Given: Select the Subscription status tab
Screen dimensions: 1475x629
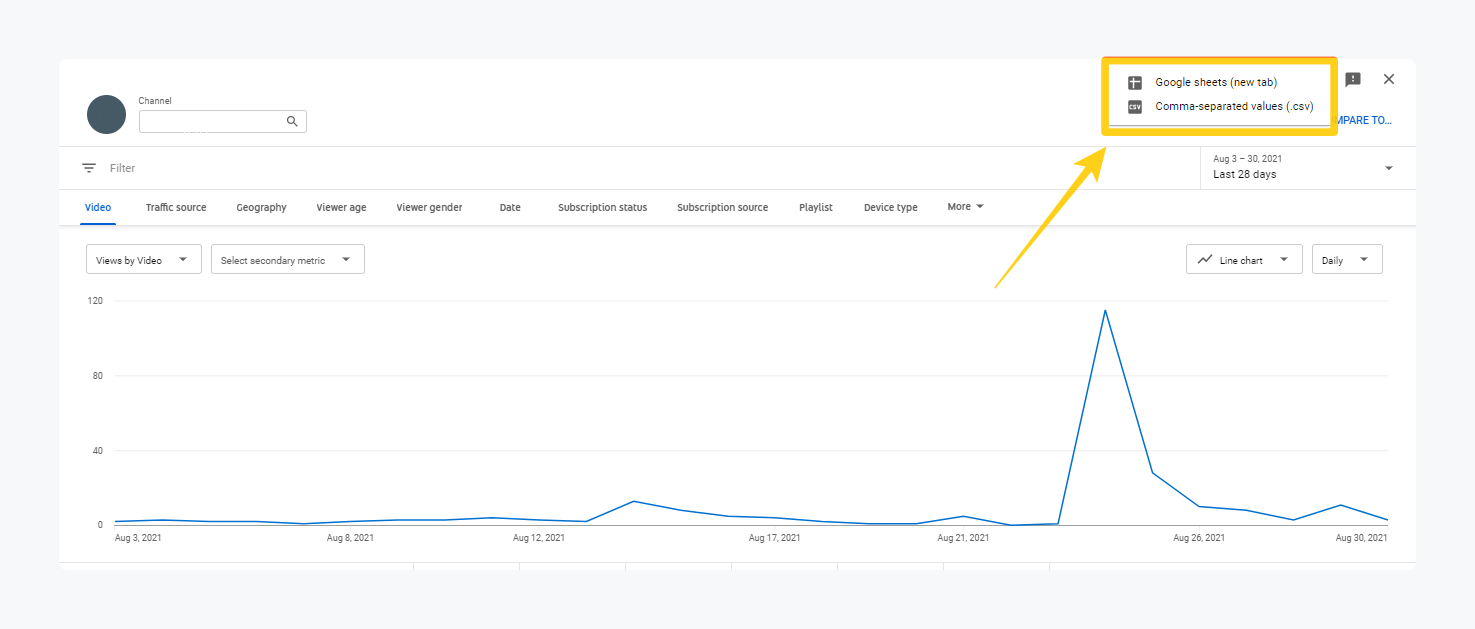Looking at the screenshot, I should click(x=602, y=208).
